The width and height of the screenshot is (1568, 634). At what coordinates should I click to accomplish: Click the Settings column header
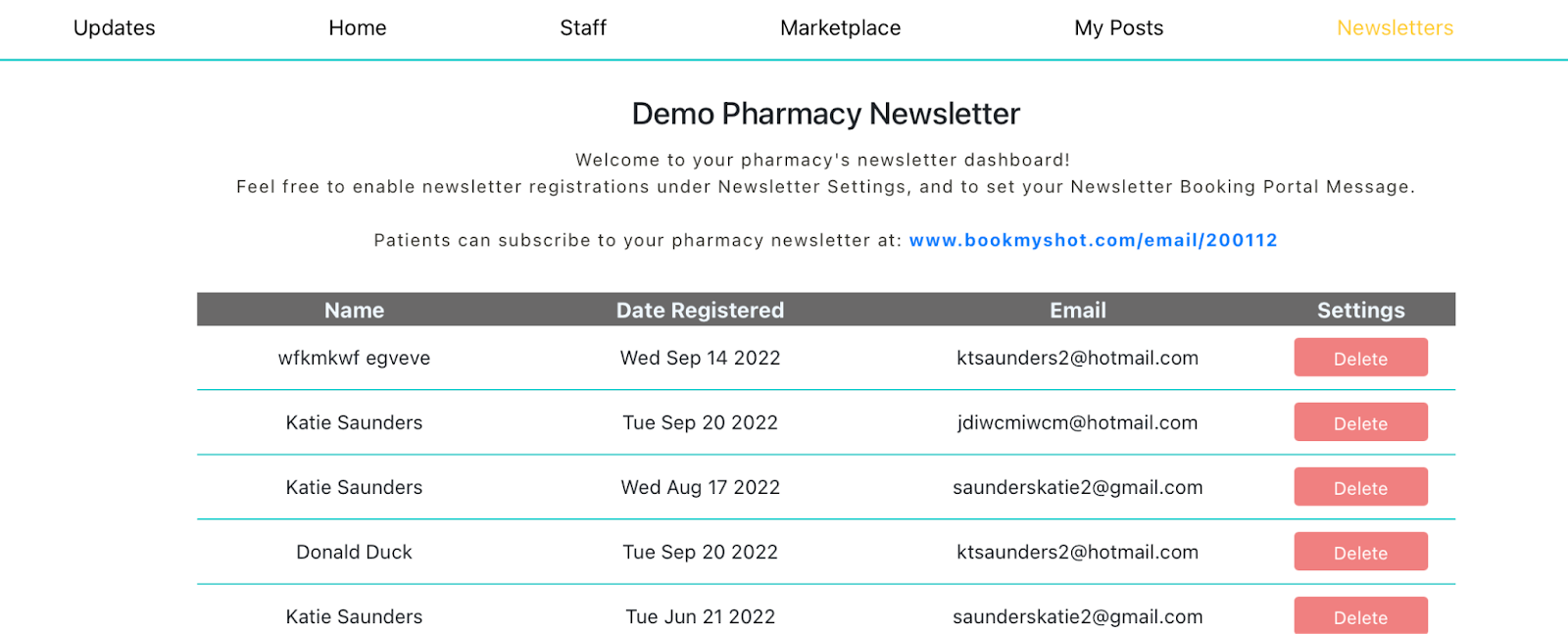click(1360, 311)
